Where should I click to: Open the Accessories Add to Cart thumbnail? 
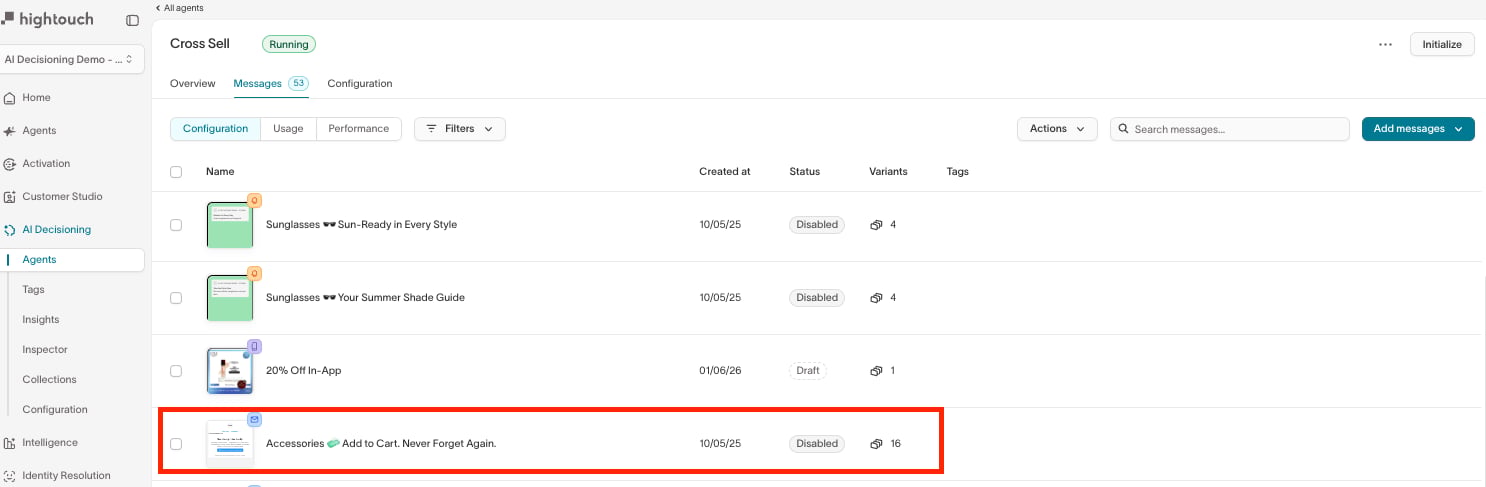[230, 444]
